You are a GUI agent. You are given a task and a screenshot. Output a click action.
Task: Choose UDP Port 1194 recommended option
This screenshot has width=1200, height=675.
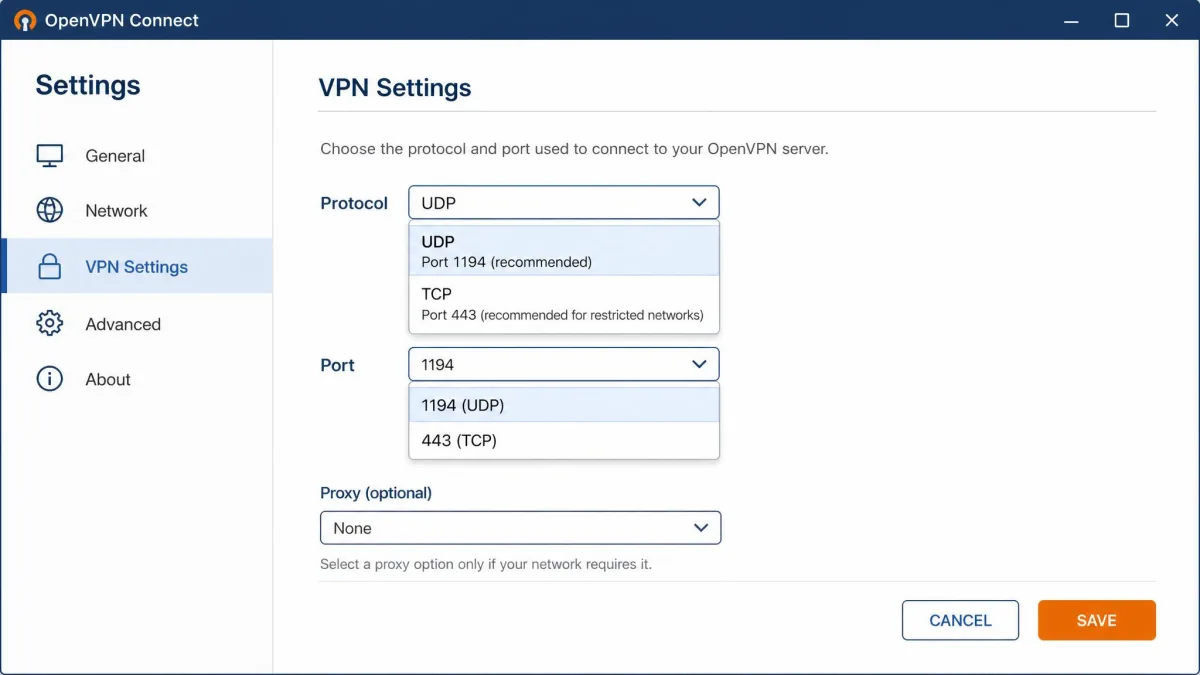tap(564, 251)
